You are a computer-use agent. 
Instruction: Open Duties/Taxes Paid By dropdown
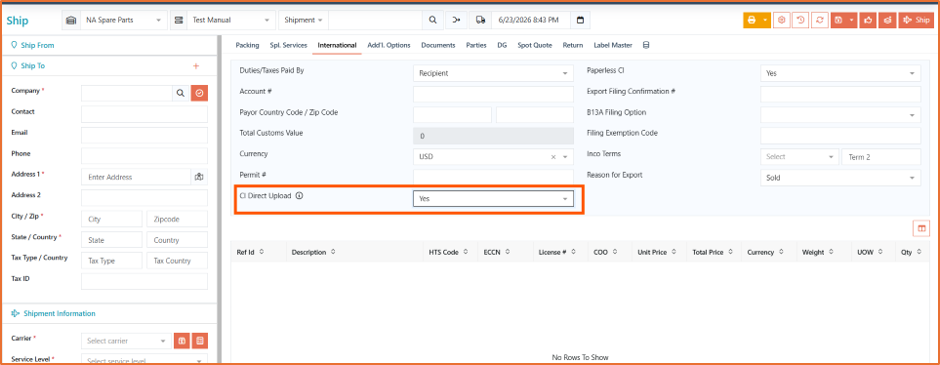tap(493, 73)
